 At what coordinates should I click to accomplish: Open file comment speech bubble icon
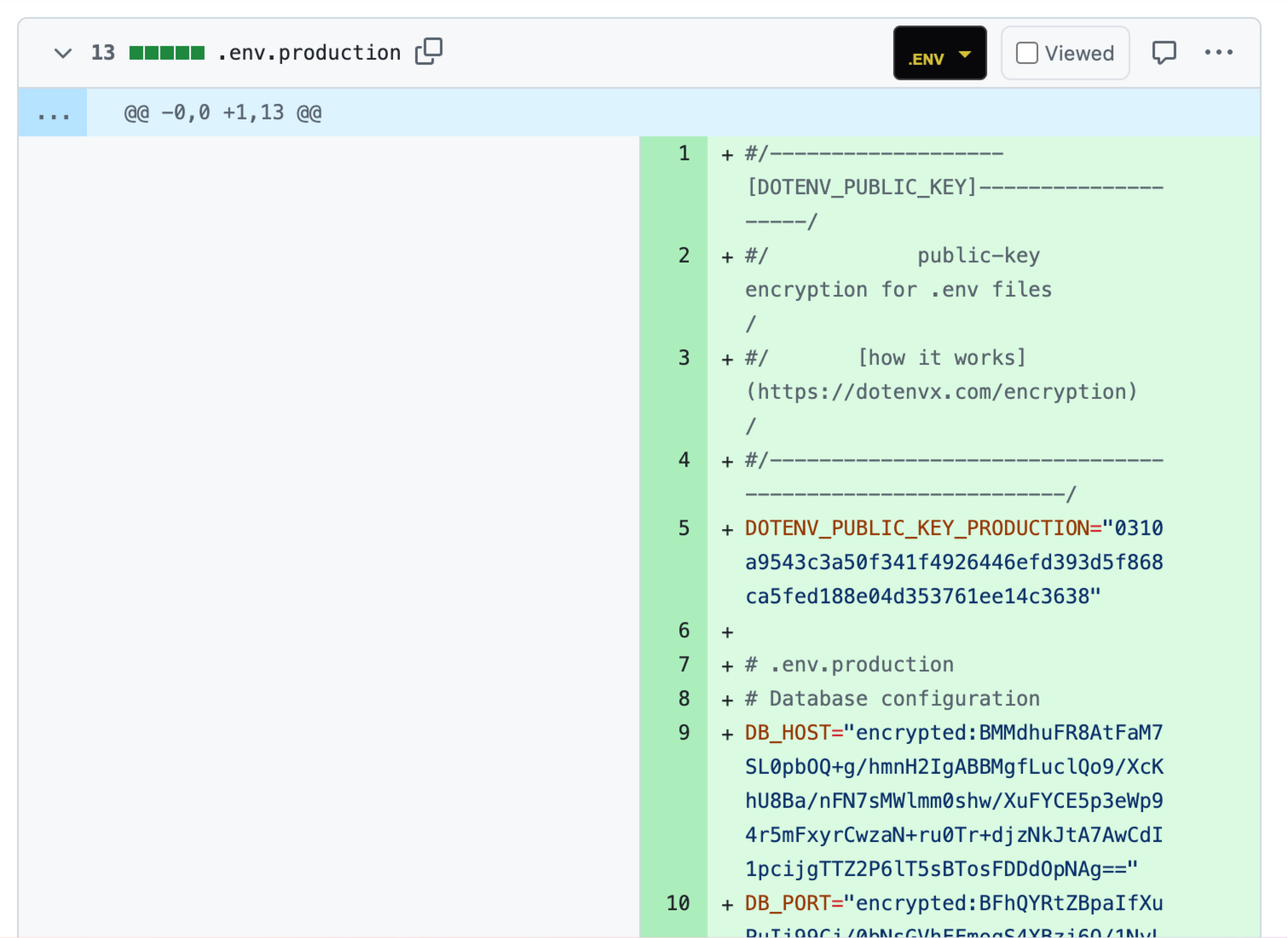point(1164,53)
